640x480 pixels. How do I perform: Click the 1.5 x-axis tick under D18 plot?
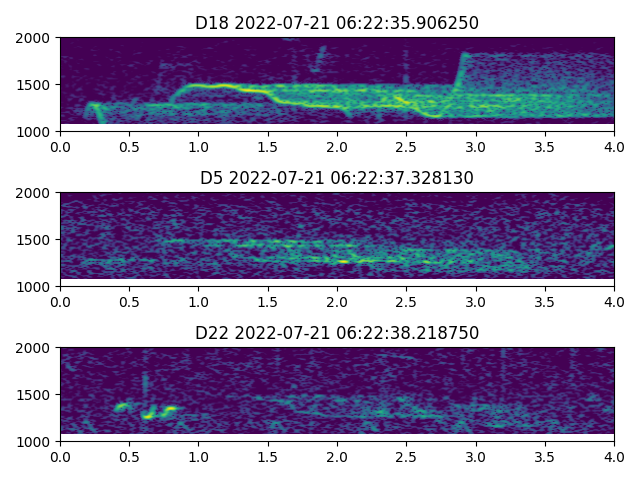(268, 146)
